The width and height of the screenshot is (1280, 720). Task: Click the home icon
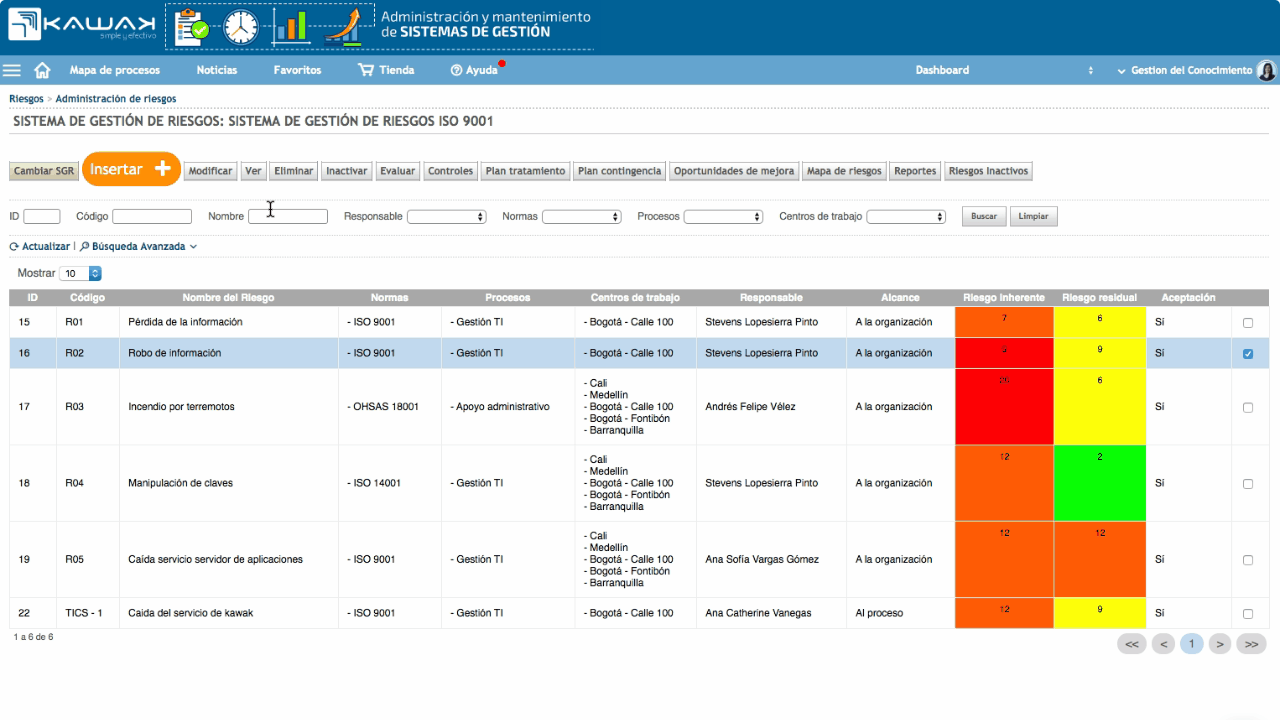[x=40, y=70]
